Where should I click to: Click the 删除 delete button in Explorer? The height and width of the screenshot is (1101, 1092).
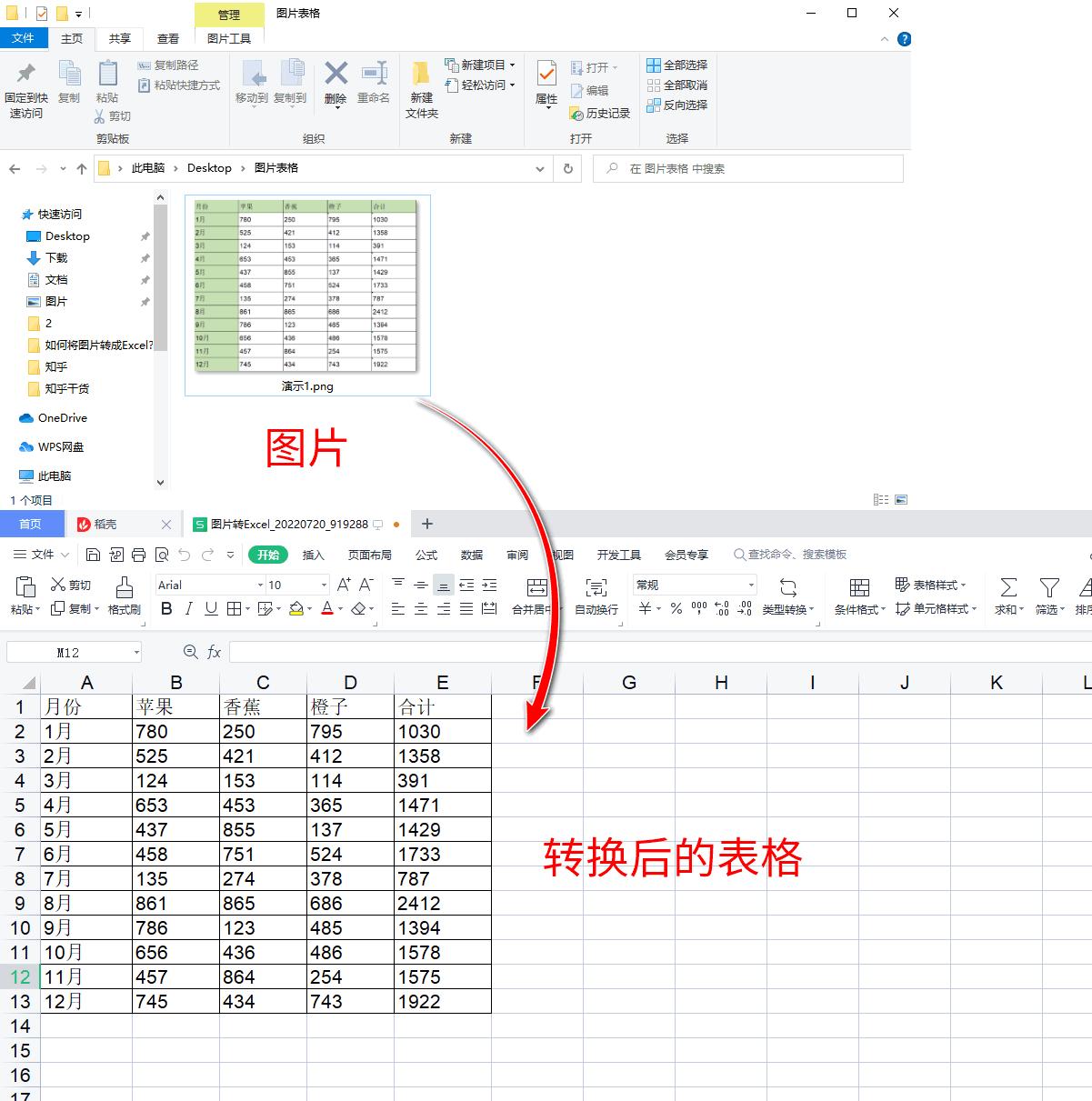[335, 85]
